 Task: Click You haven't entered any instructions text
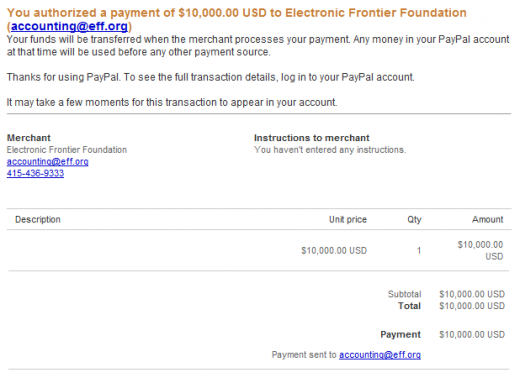tap(330, 150)
